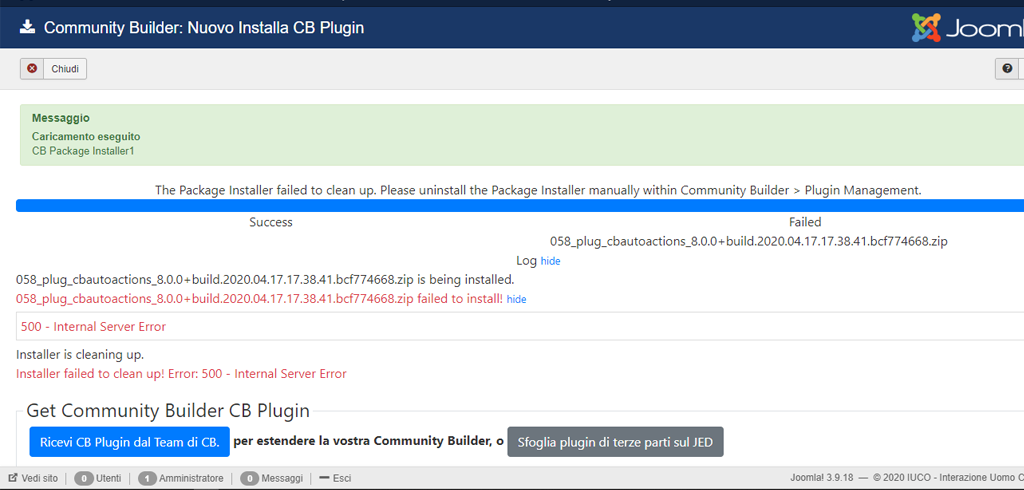Click the Amministratore count badge
The width and height of the screenshot is (1024, 490).
pos(147,478)
